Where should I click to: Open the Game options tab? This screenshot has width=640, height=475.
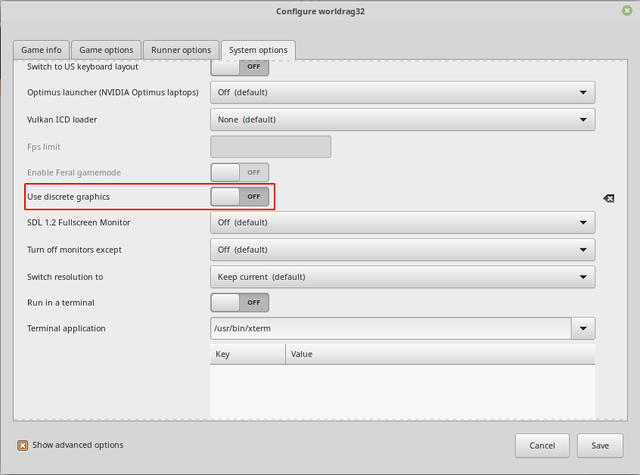(106, 50)
